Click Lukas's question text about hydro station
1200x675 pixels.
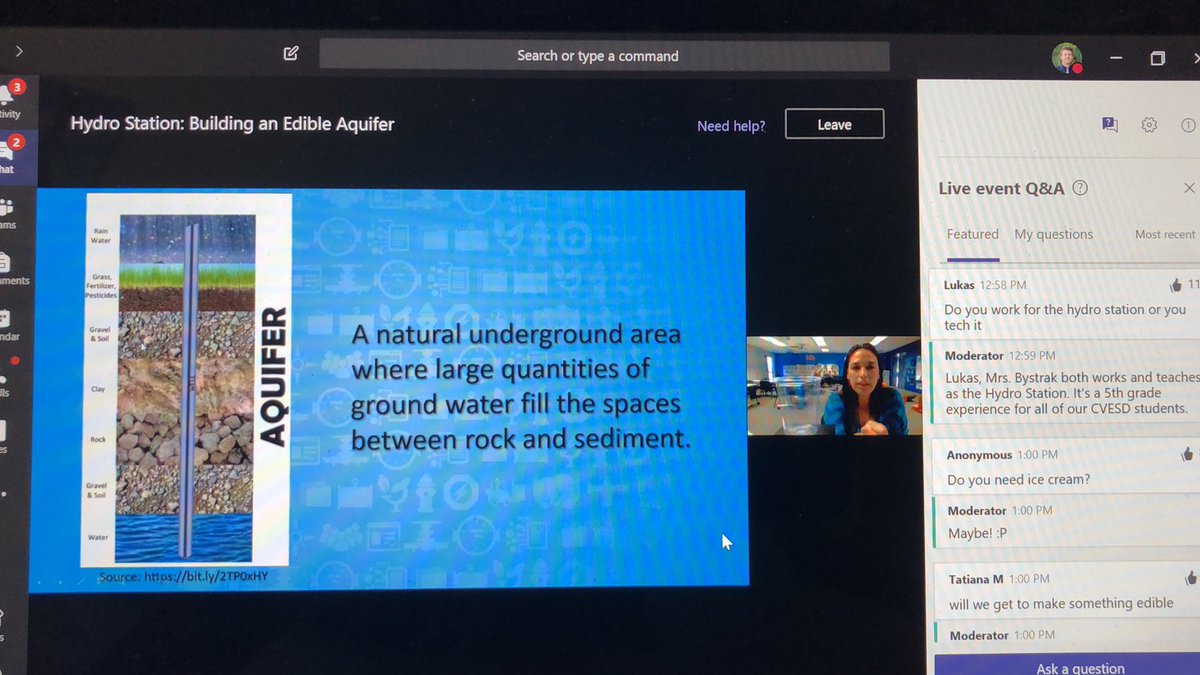(1065, 317)
